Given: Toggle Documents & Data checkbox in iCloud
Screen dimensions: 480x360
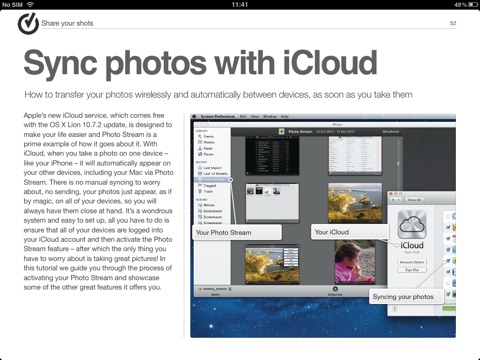Looking at the screenshot, I should pyautogui.click(x=448, y=272).
